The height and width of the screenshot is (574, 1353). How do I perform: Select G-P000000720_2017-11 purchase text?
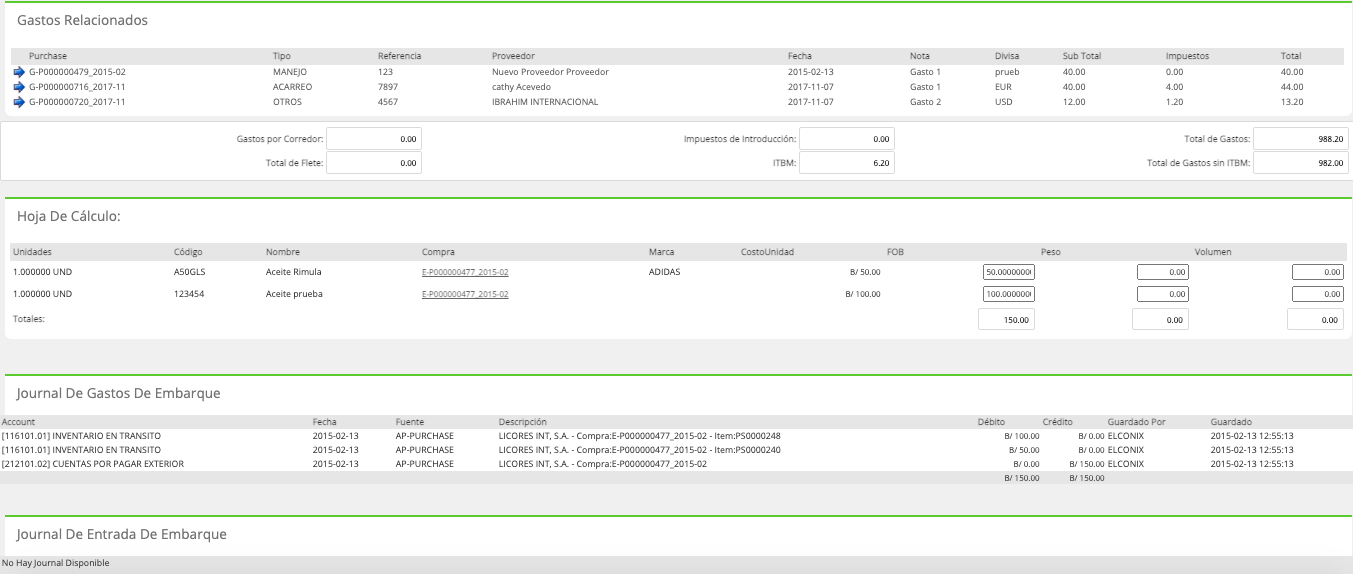[77, 102]
